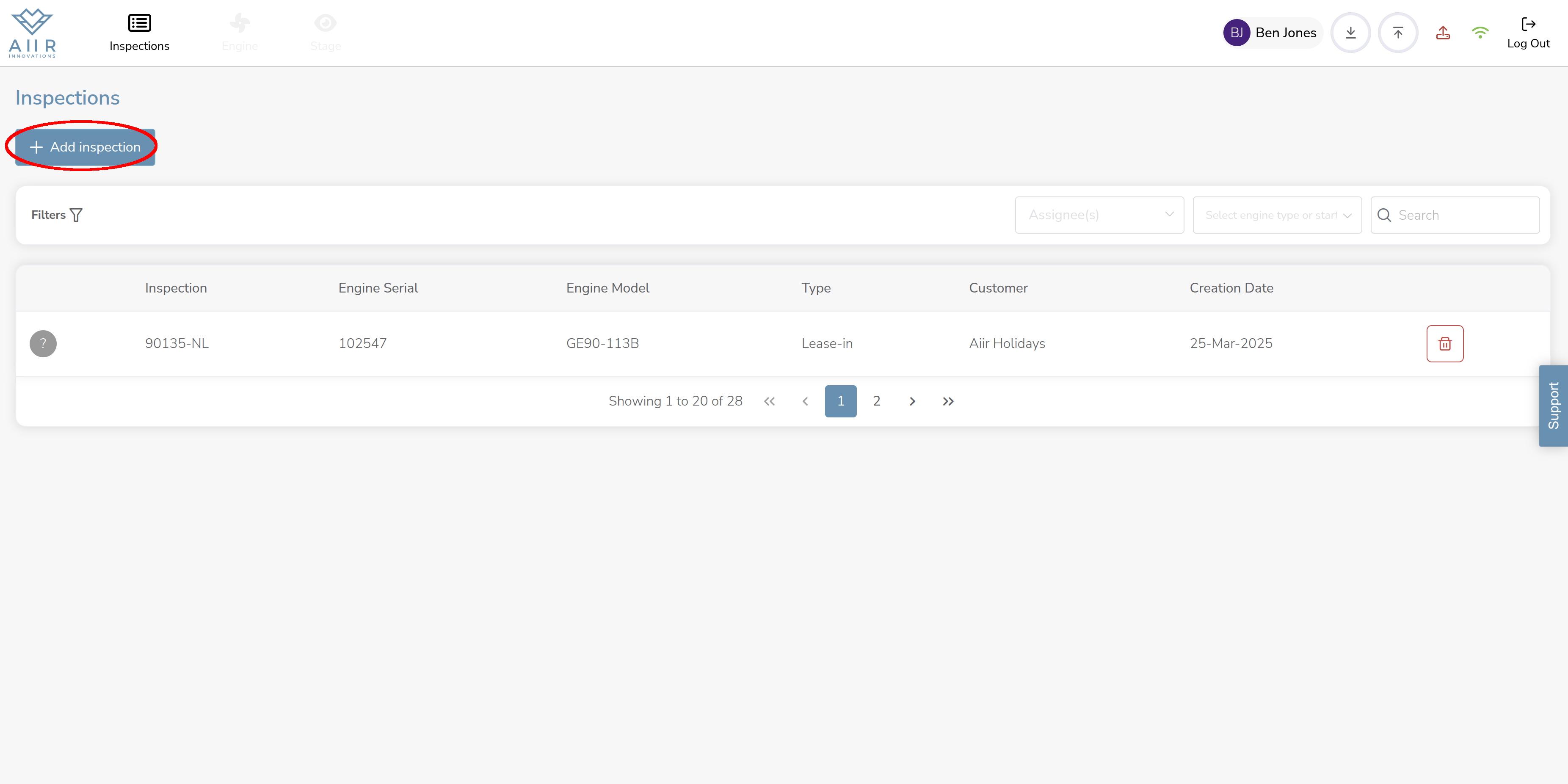The image size is (1568, 784).
Task: Open the Inspections nav tab
Action: (139, 33)
